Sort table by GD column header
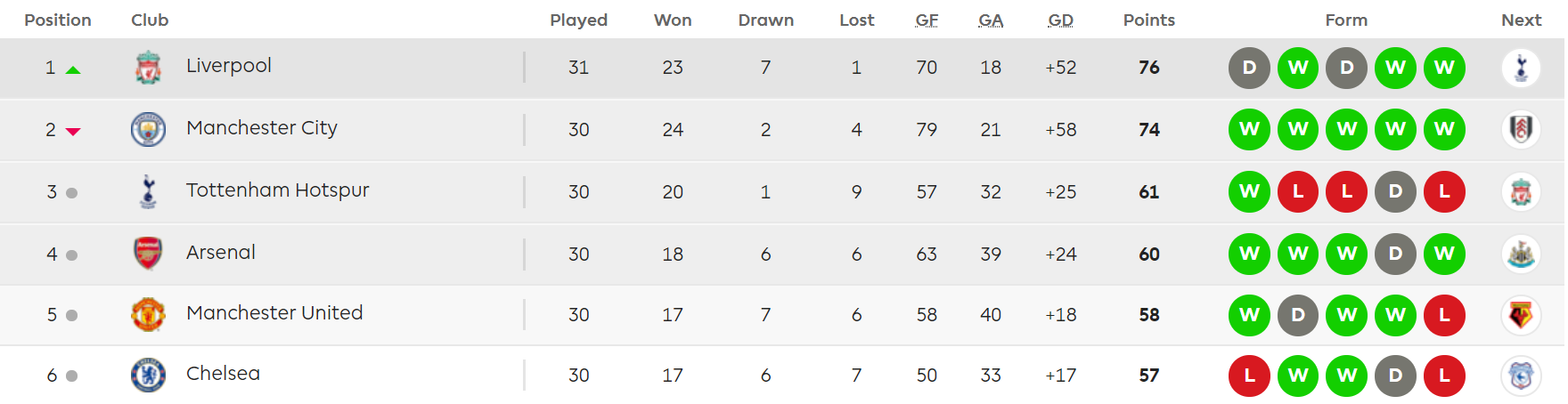The width and height of the screenshot is (1568, 404). pyautogui.click(x=1060, y=20)
